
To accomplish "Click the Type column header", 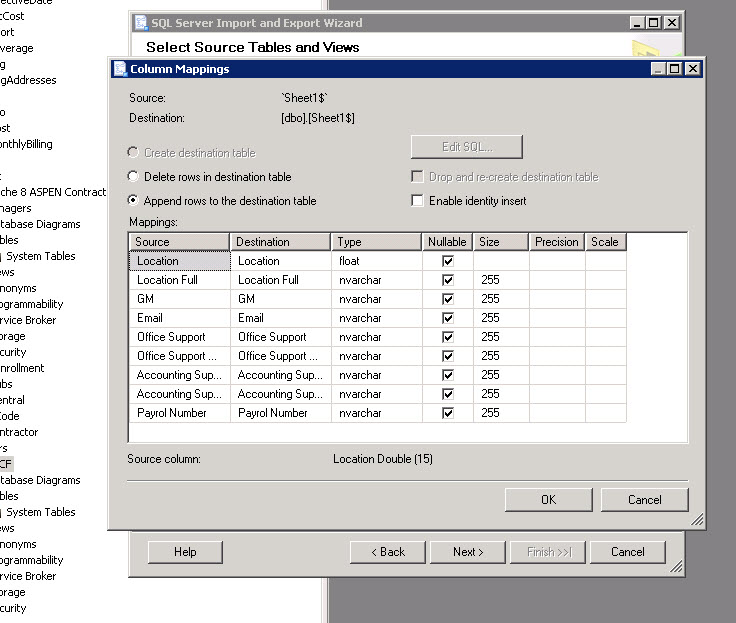I will tap(376, 242).
